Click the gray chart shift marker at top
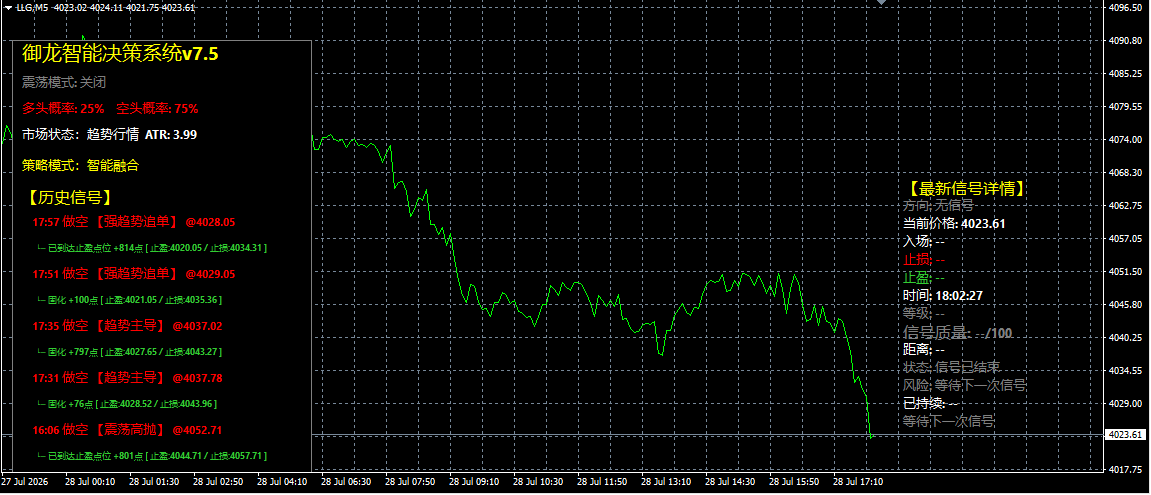1151x495 pixels. click(x=882, y=2)
